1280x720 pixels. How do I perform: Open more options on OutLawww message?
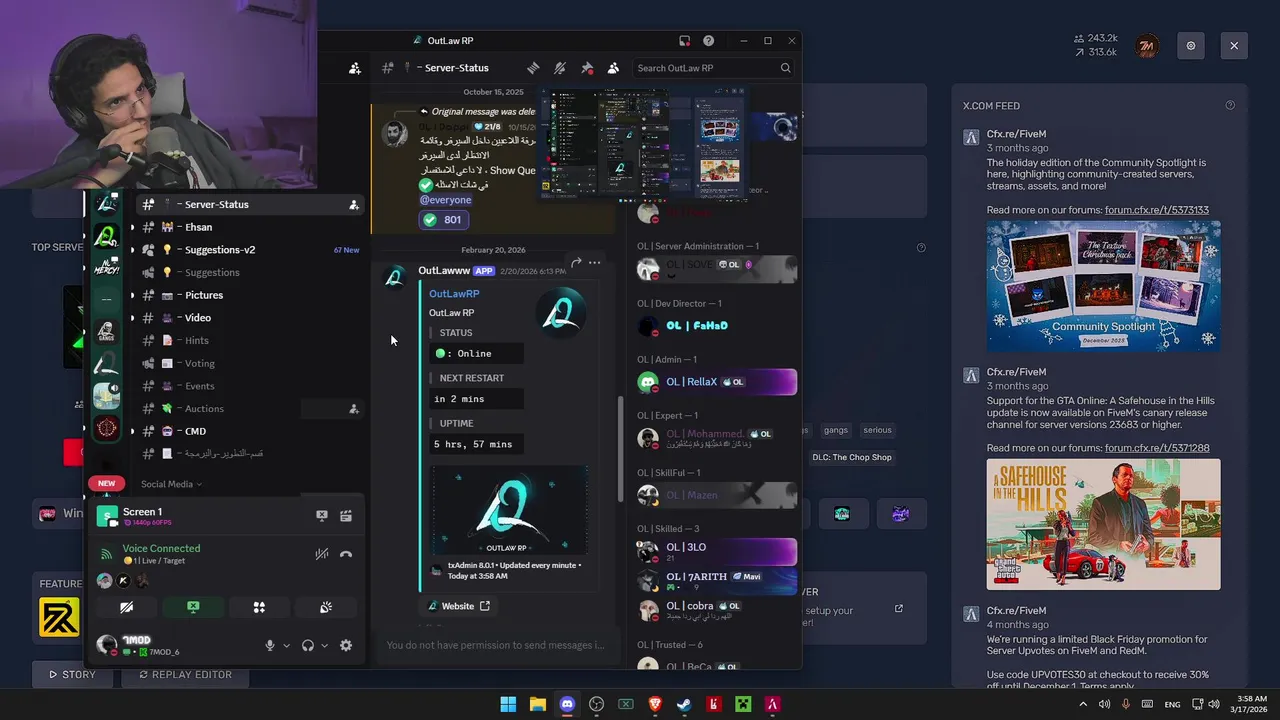[x=594, y=263]
